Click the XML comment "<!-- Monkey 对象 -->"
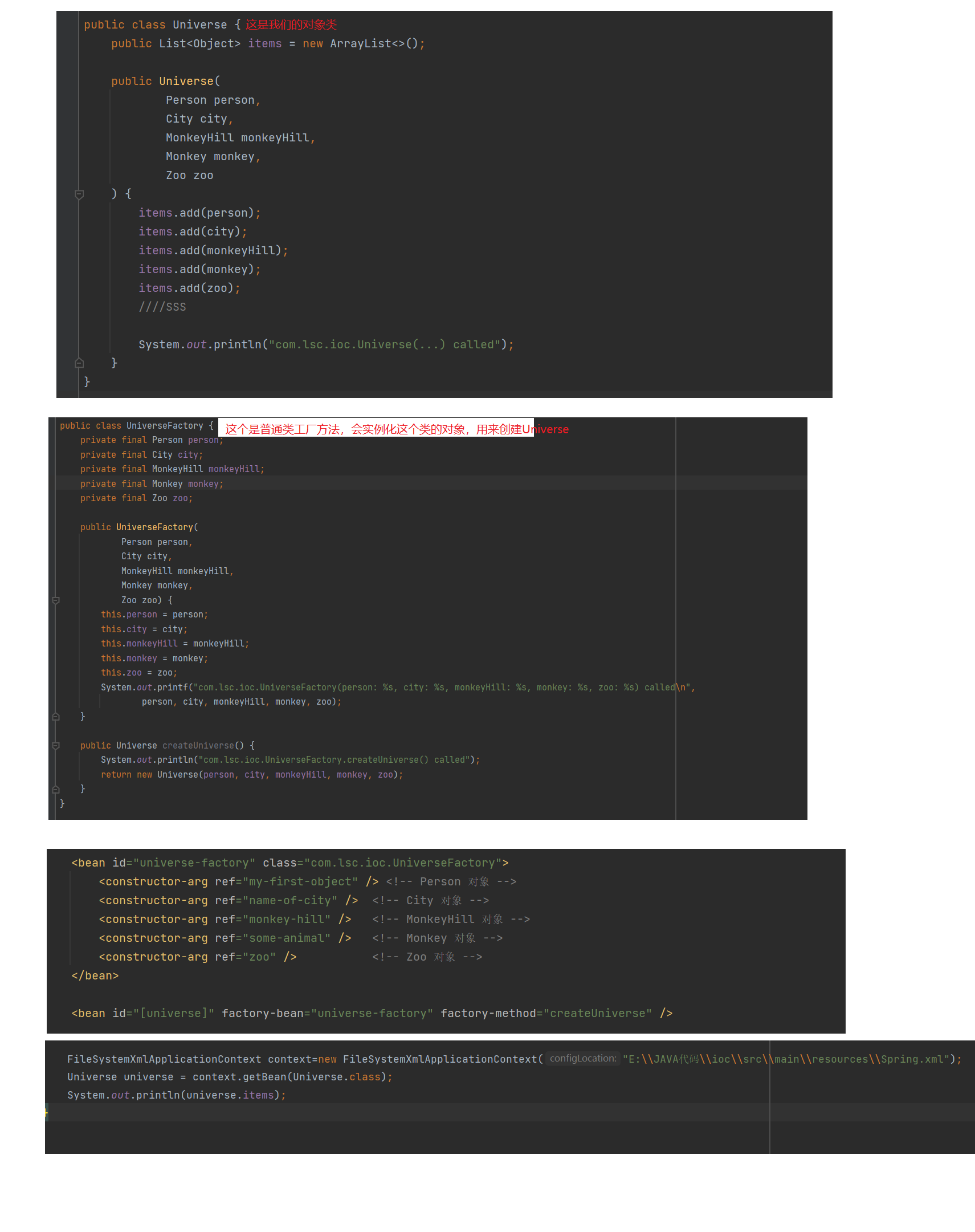Viewport: 975px width, 1232px height. (437, 938)
